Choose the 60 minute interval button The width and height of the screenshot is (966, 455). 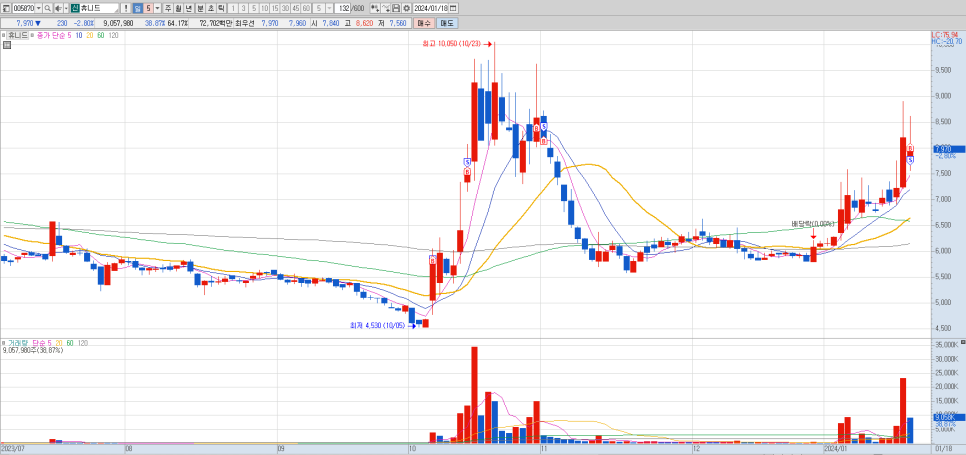(x=306, y=8)
